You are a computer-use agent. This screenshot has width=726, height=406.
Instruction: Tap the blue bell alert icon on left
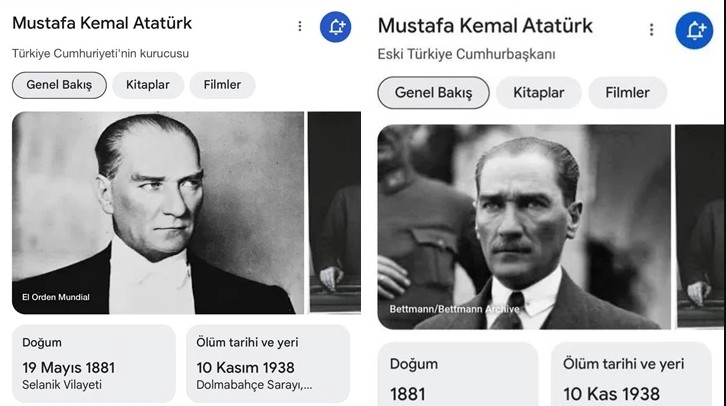pyautogui.click(x=335, y=27)
